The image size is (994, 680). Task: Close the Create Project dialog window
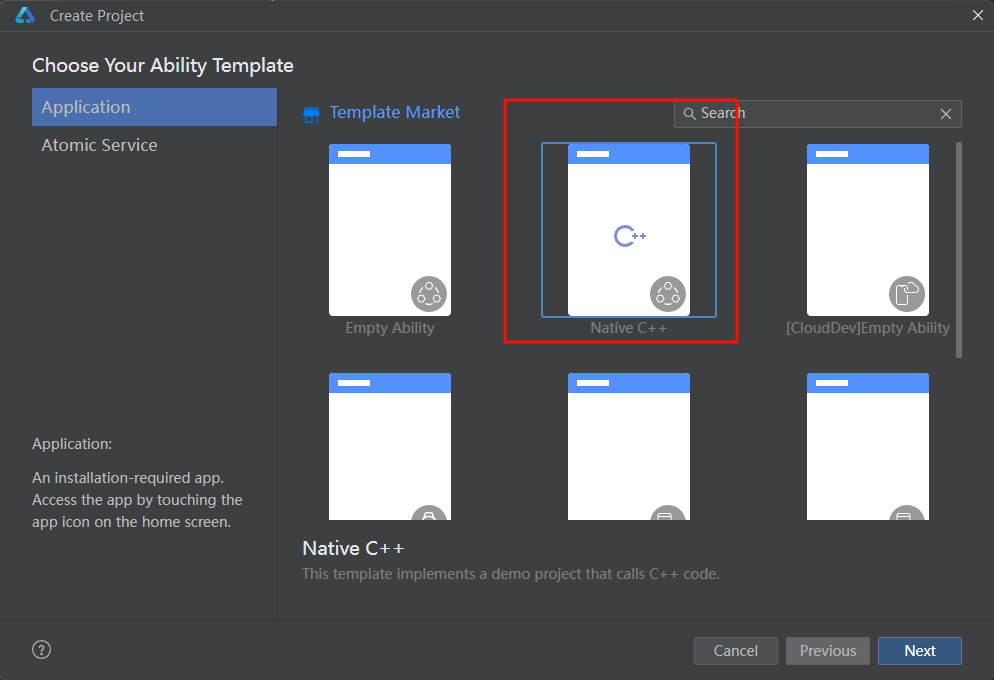click(x=978, y=15)
